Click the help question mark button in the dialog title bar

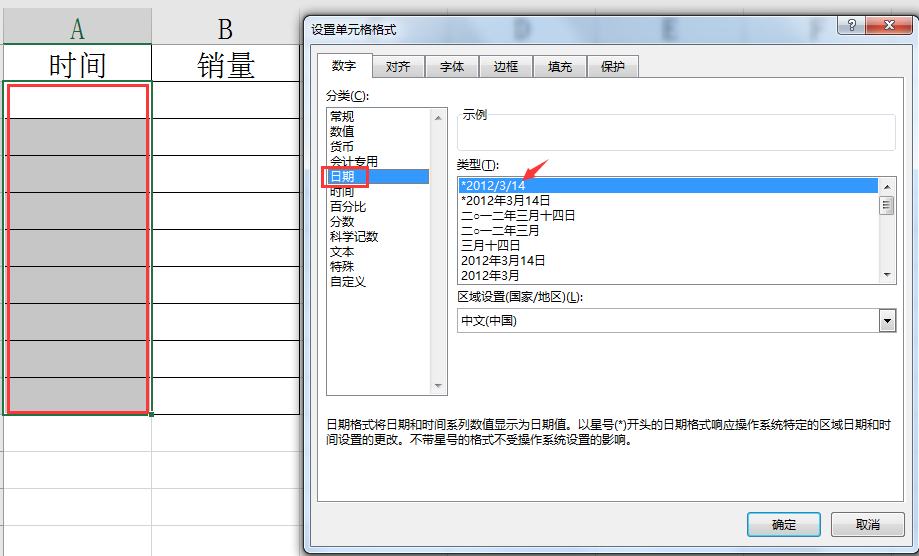click(x=852, y=25)
